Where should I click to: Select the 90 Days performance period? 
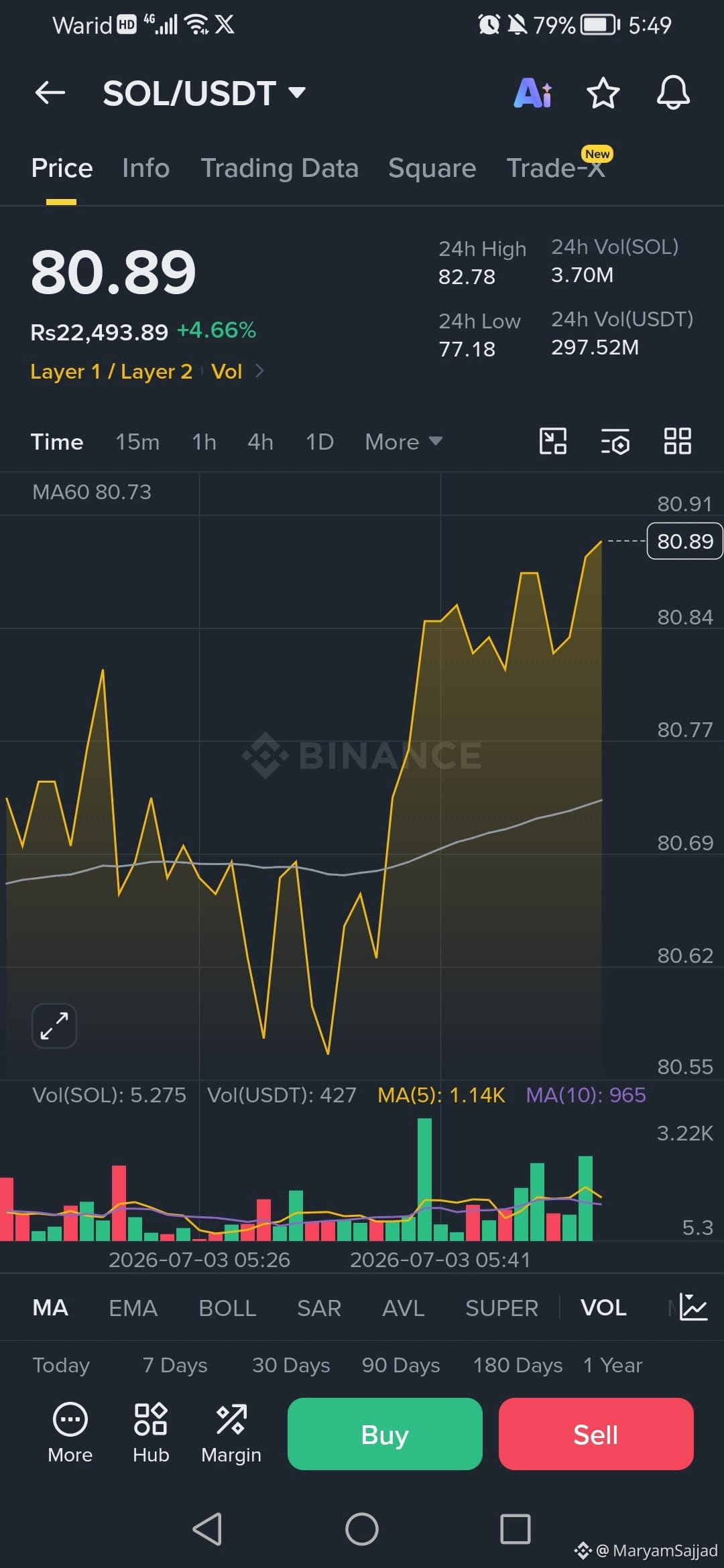(x=401, y=1365)
